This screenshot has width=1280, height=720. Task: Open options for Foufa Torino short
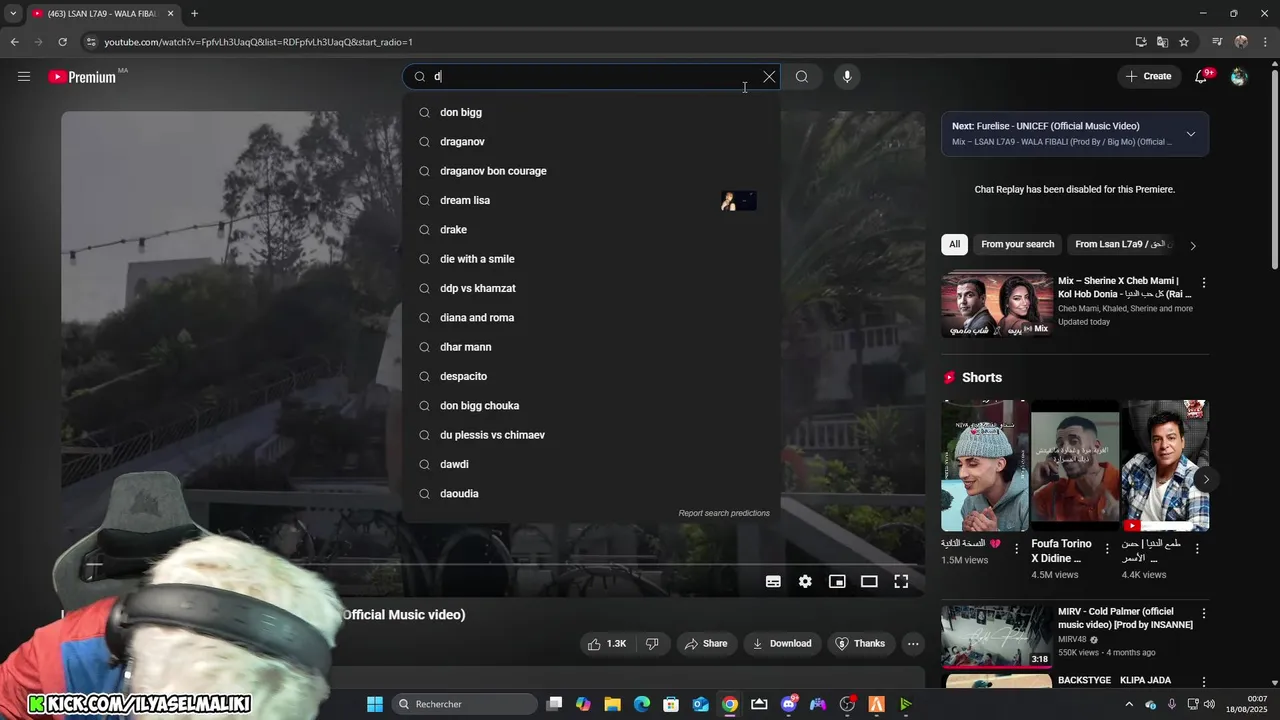click(1106, 549)
